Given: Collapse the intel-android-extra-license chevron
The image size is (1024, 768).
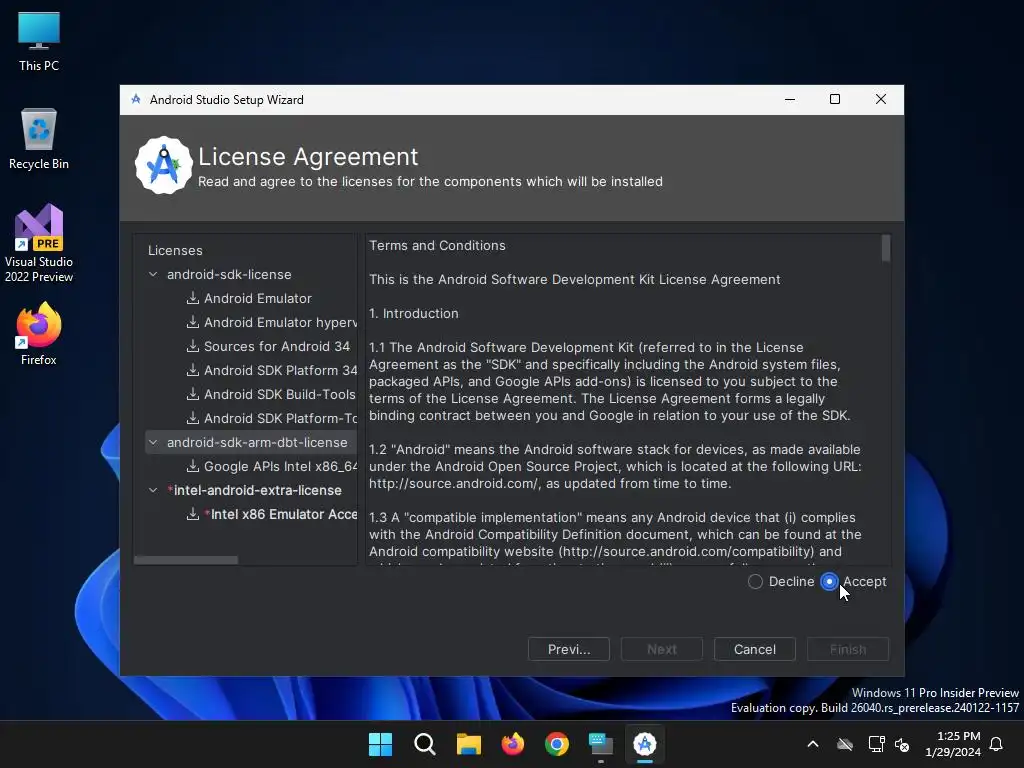Looking at the screenshot, I should click(x=153, y=490).
